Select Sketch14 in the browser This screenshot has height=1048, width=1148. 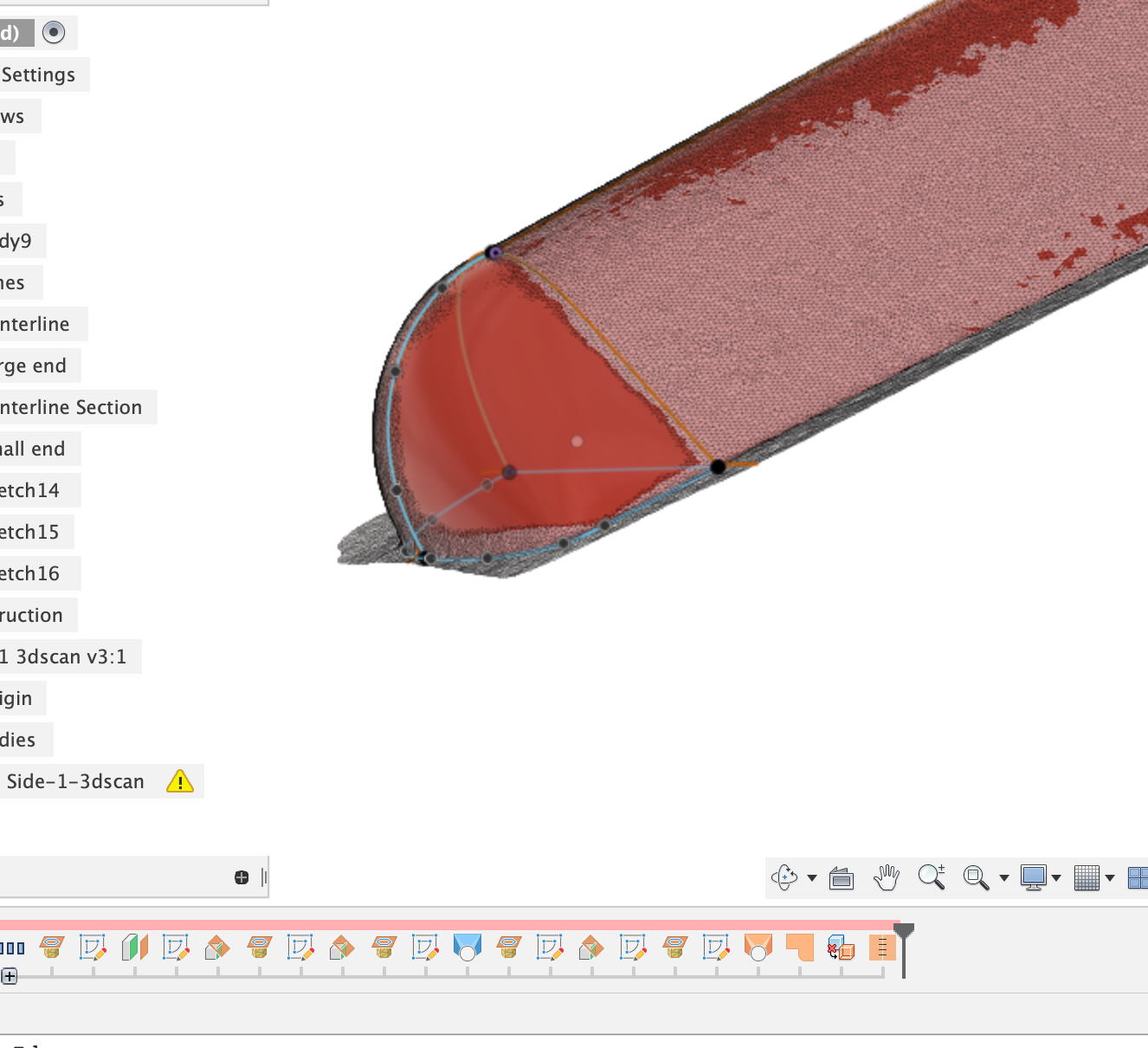pos(30,489)
